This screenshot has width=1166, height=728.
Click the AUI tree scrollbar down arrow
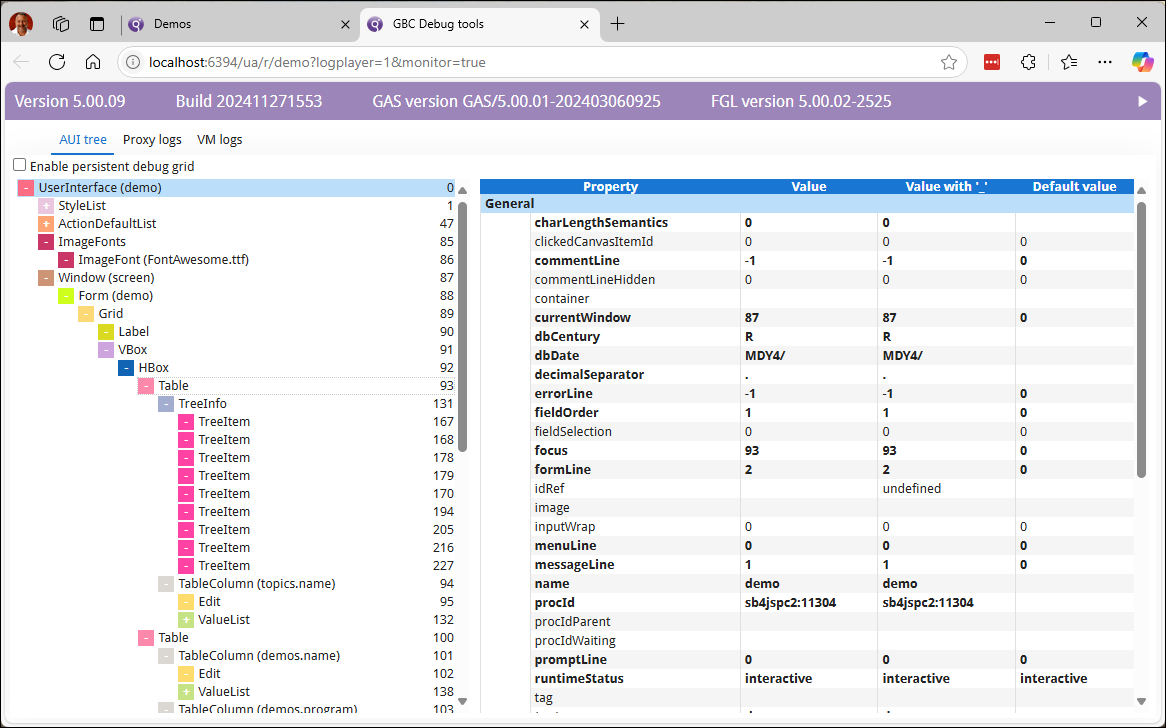462,701
